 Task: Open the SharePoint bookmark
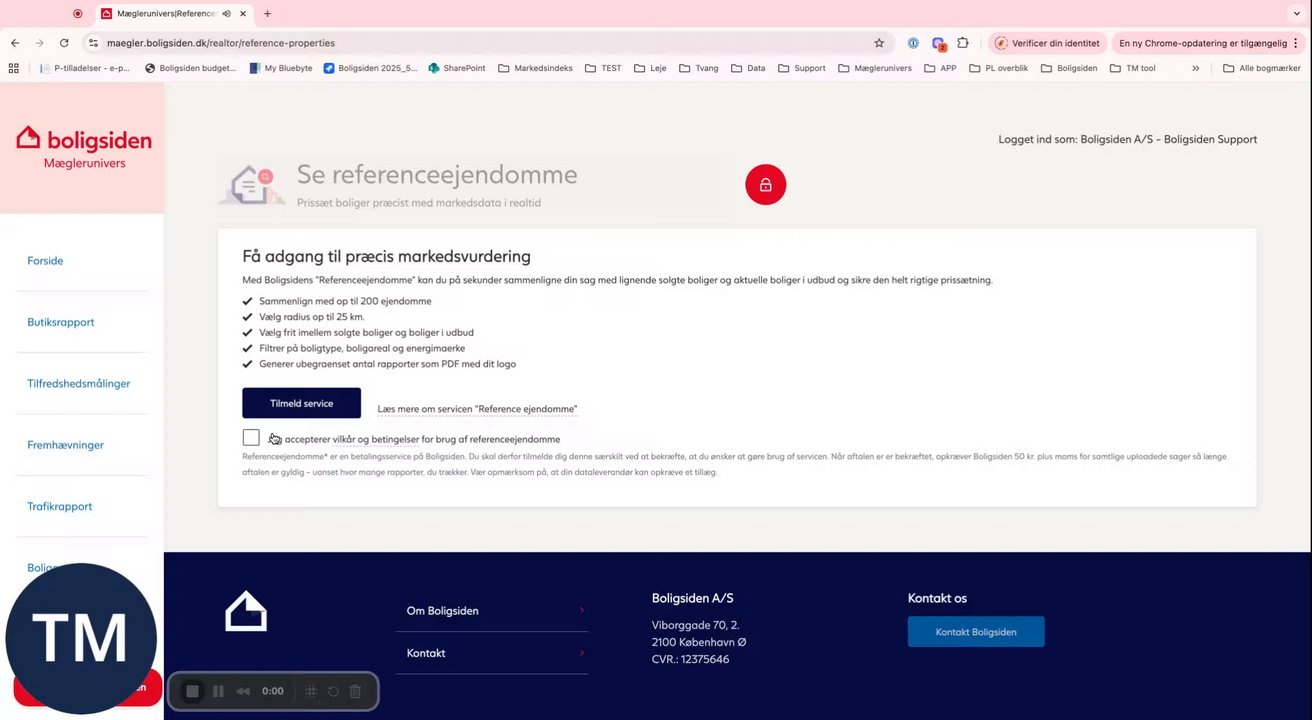tap(457, 68)
